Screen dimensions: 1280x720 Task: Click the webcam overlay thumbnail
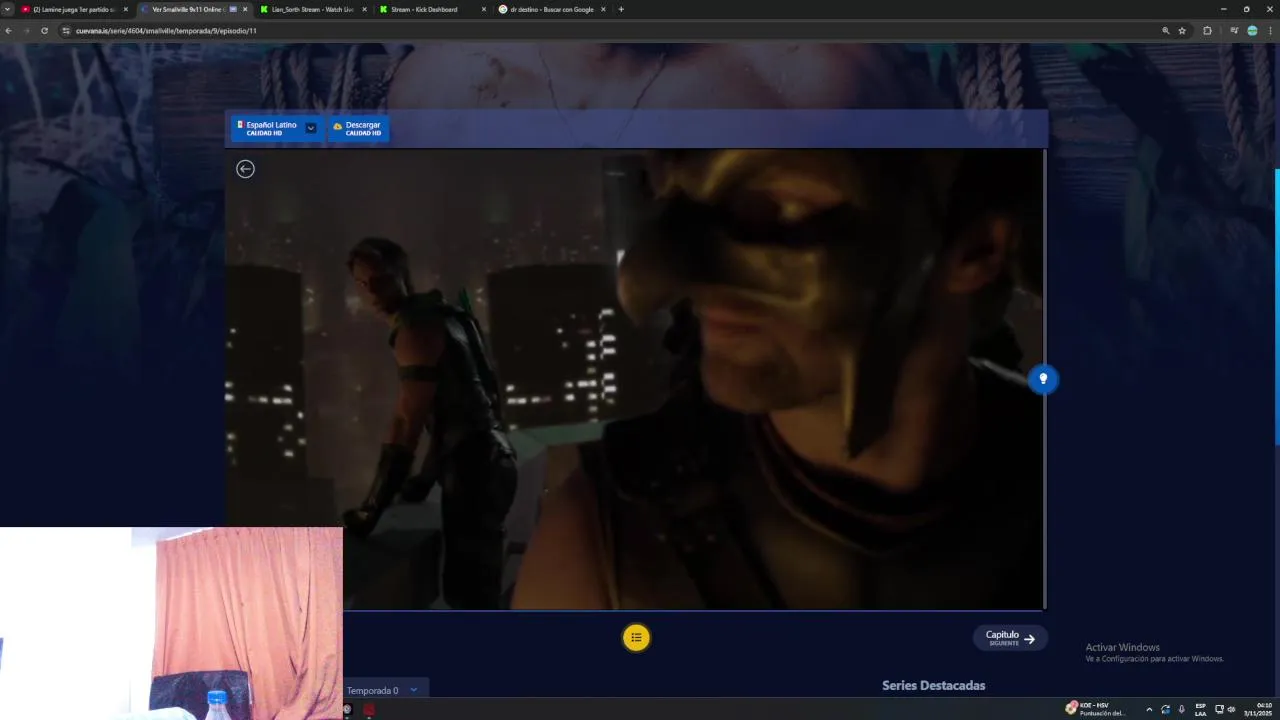171,623
